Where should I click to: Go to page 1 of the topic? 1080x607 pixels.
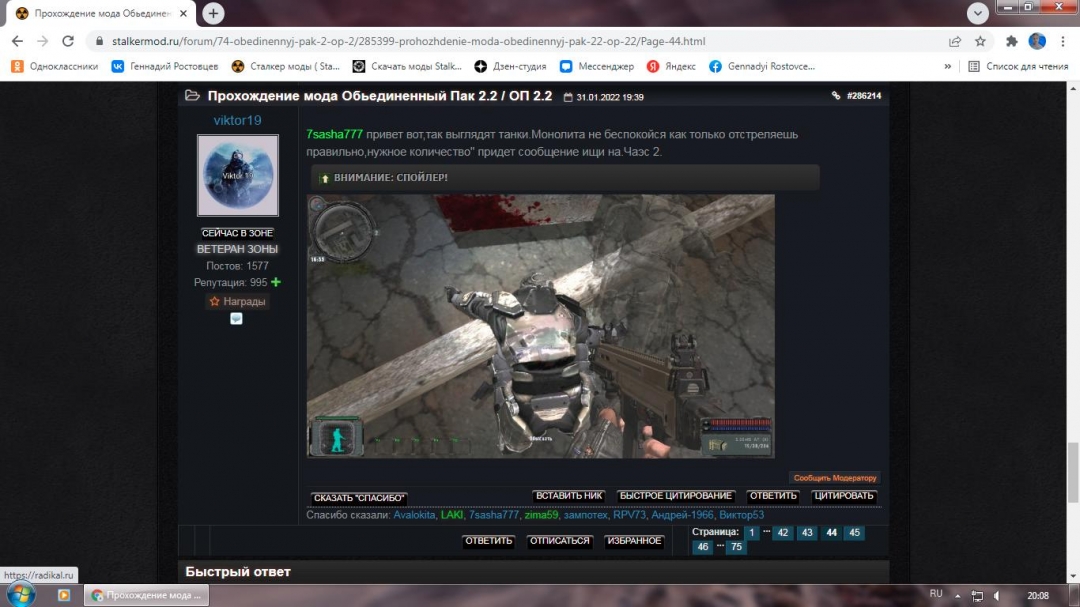(x=752, y=533)
